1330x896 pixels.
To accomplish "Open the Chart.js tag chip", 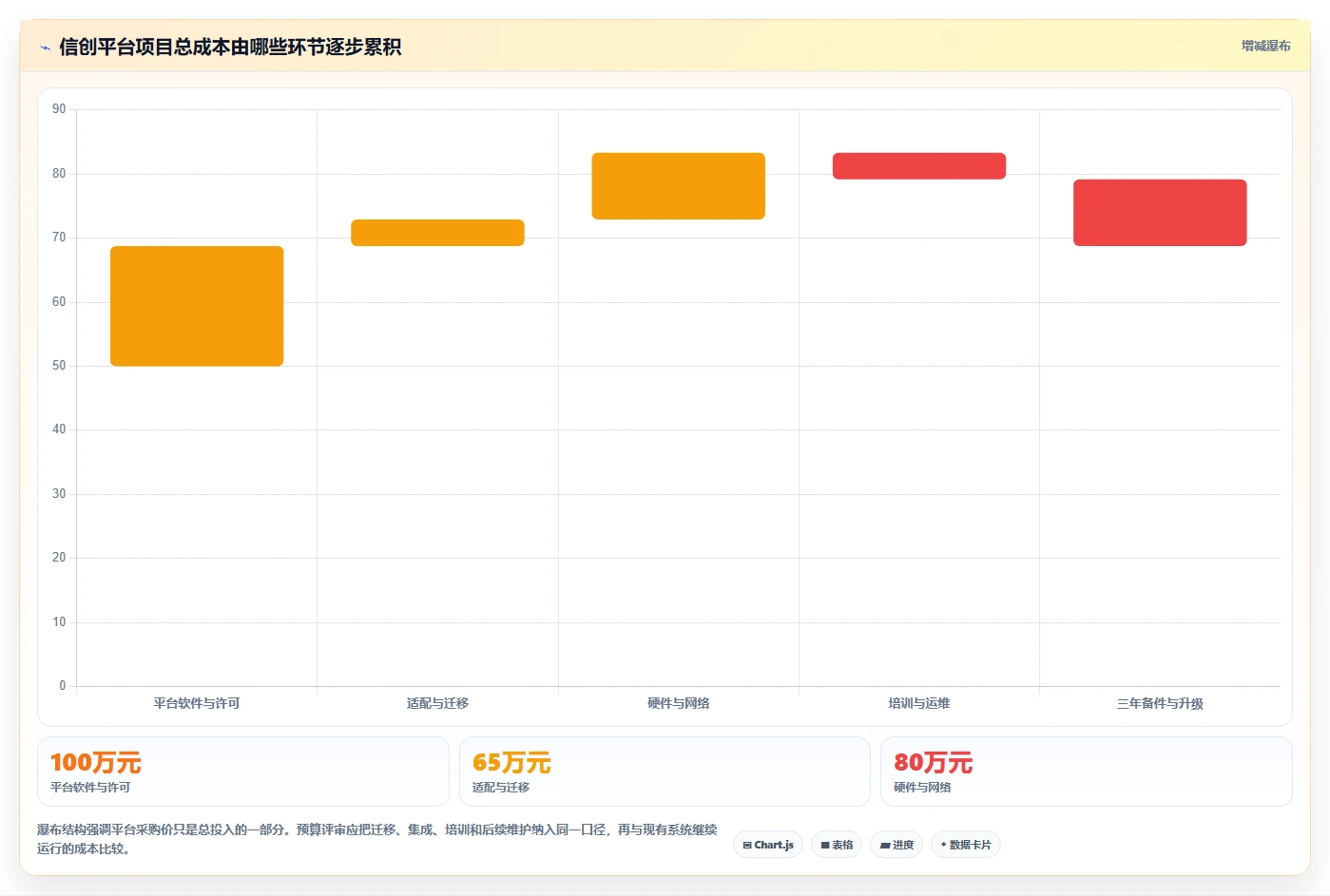I will (x=768, y=845).
